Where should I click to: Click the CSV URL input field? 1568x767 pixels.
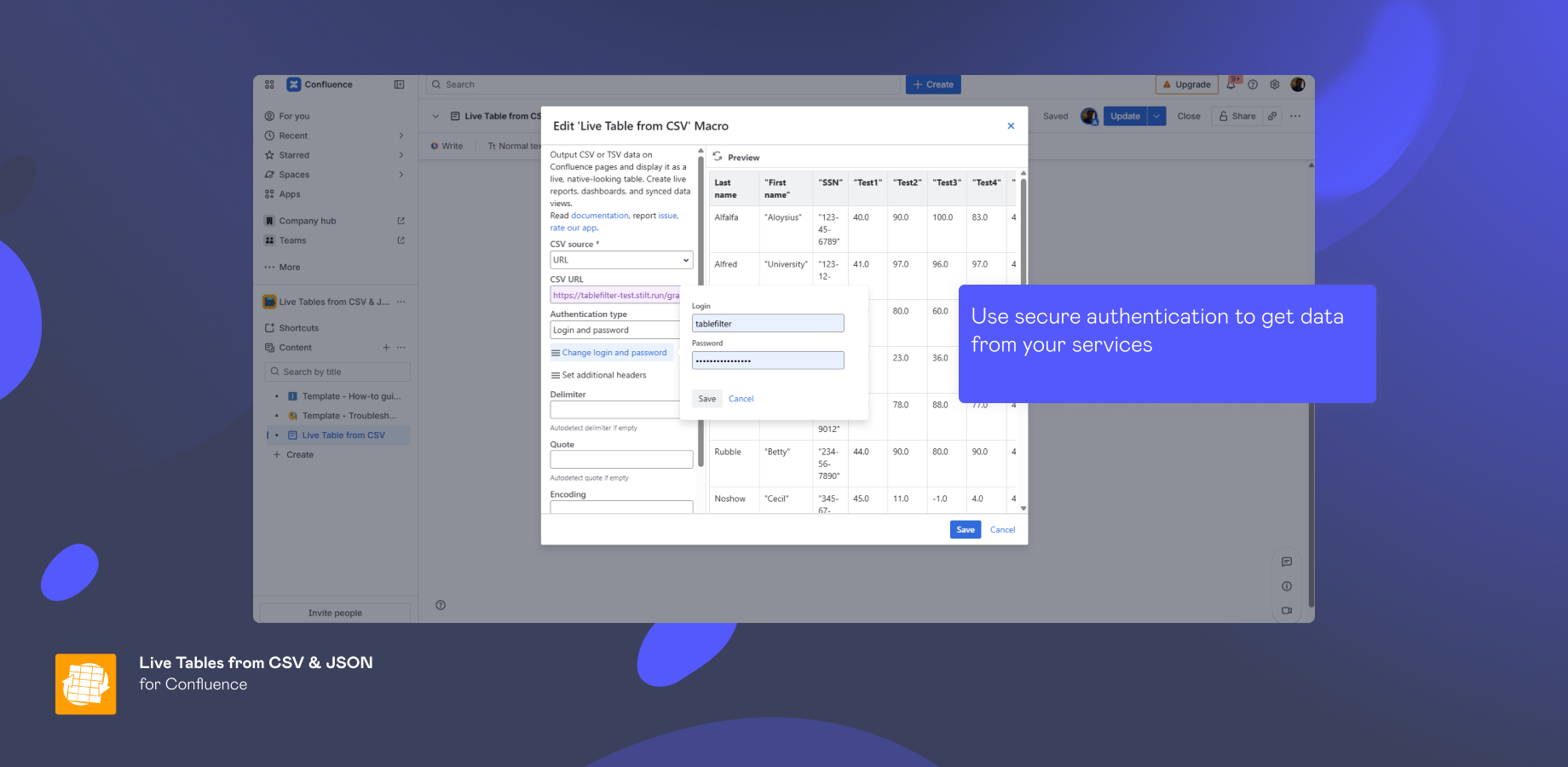pos(615,294)
